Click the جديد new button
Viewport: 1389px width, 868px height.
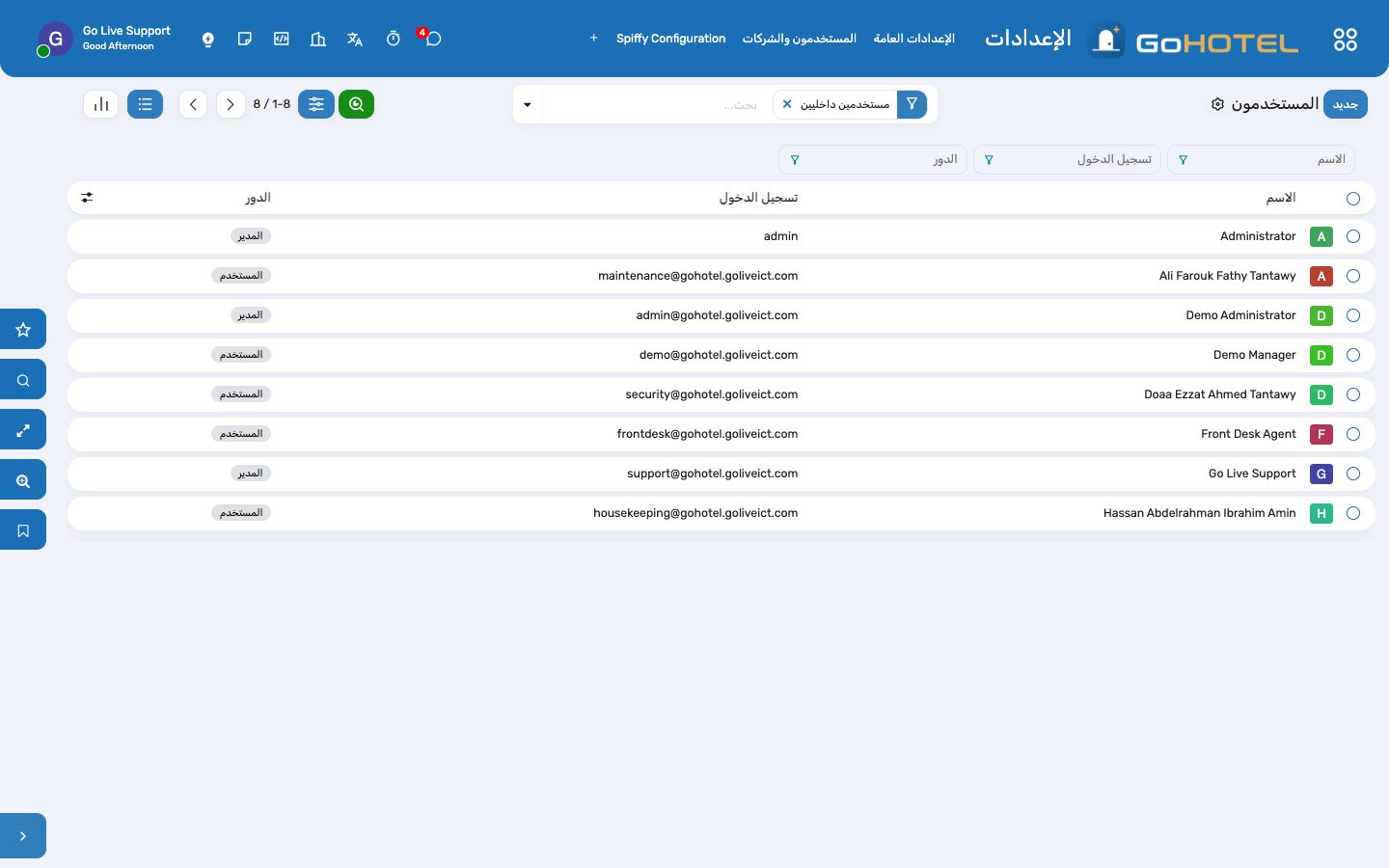(x=1345, y=104)
